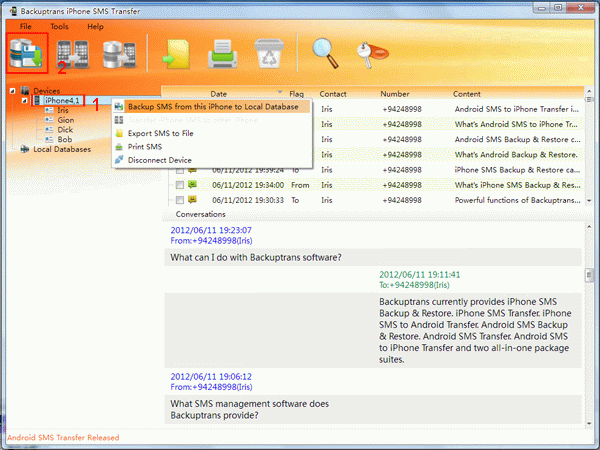Image resolution: width=600 pixels, height=450 pixels.
Task: Open the Tools menu
Action: [x=59, y=26]
